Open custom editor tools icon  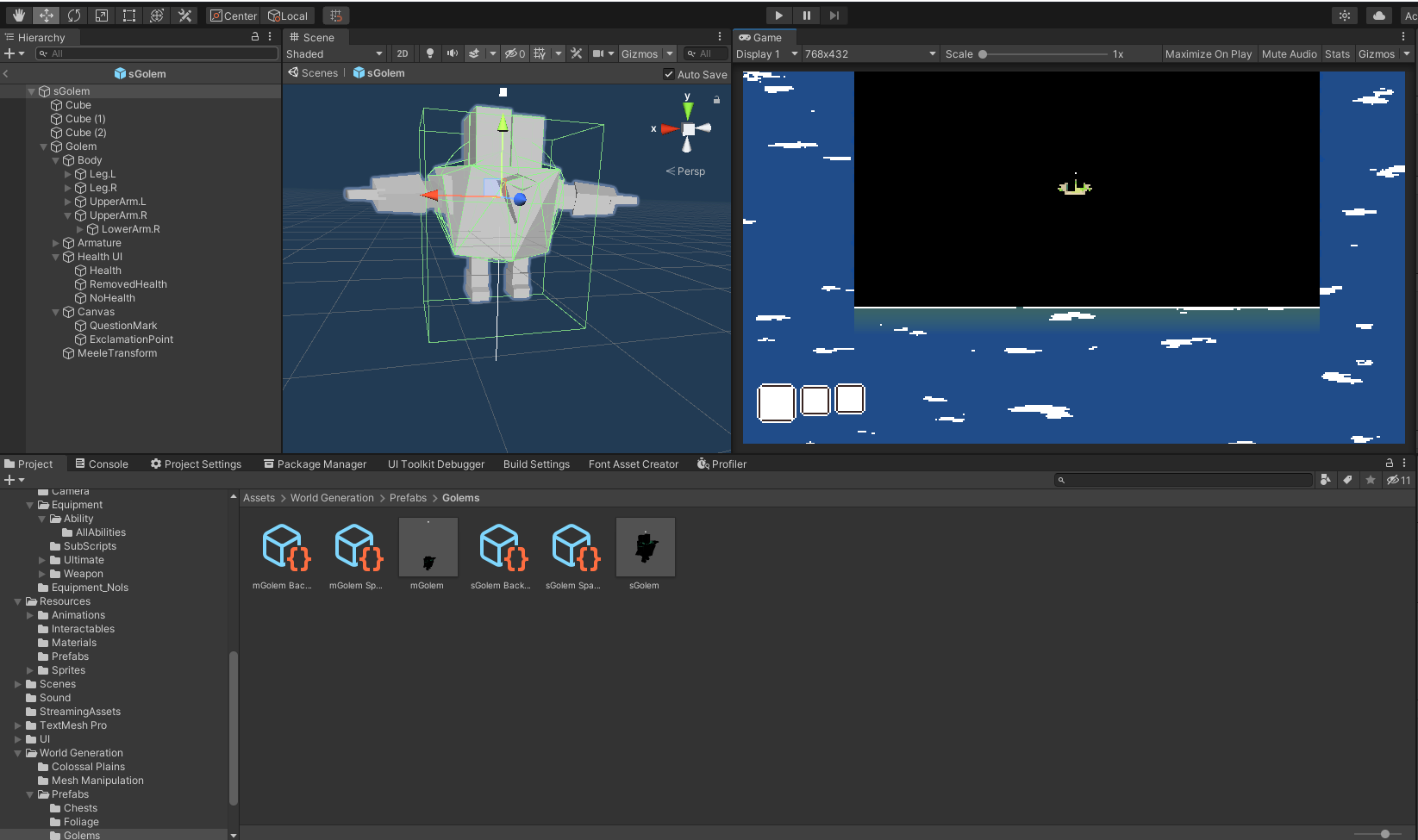[184, 16]
